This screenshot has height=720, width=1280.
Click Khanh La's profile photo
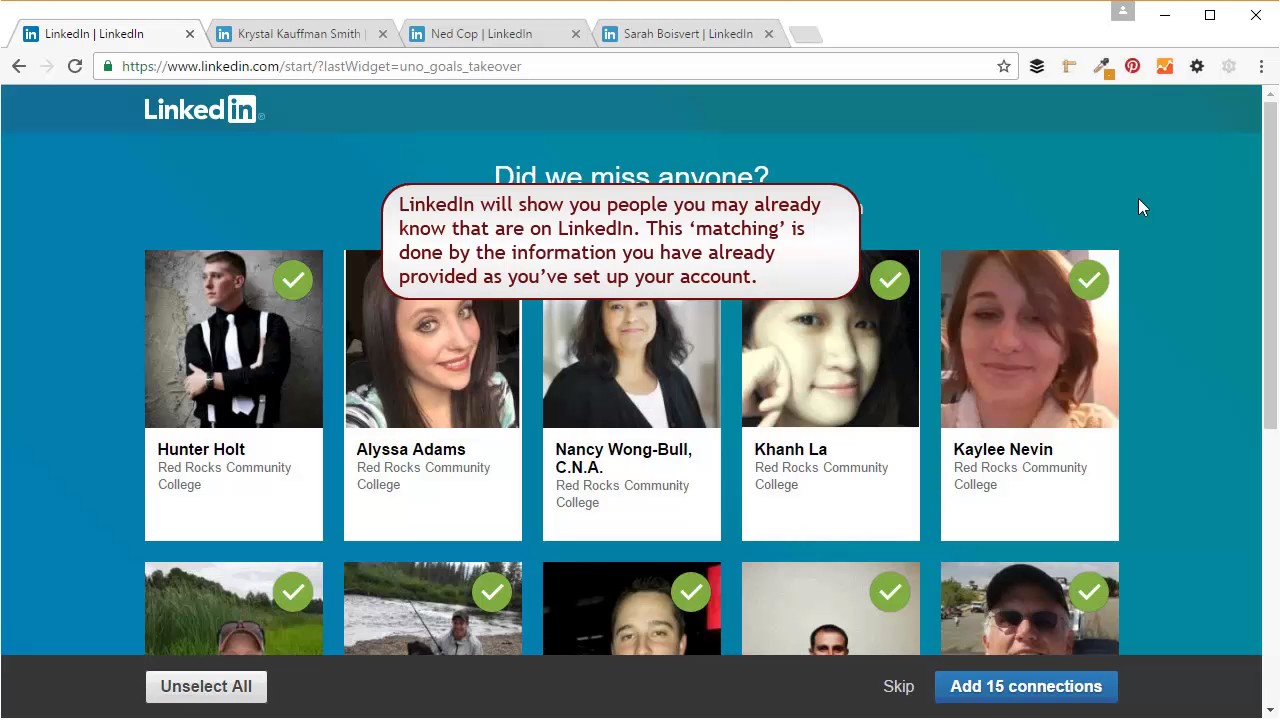(831, 339)
